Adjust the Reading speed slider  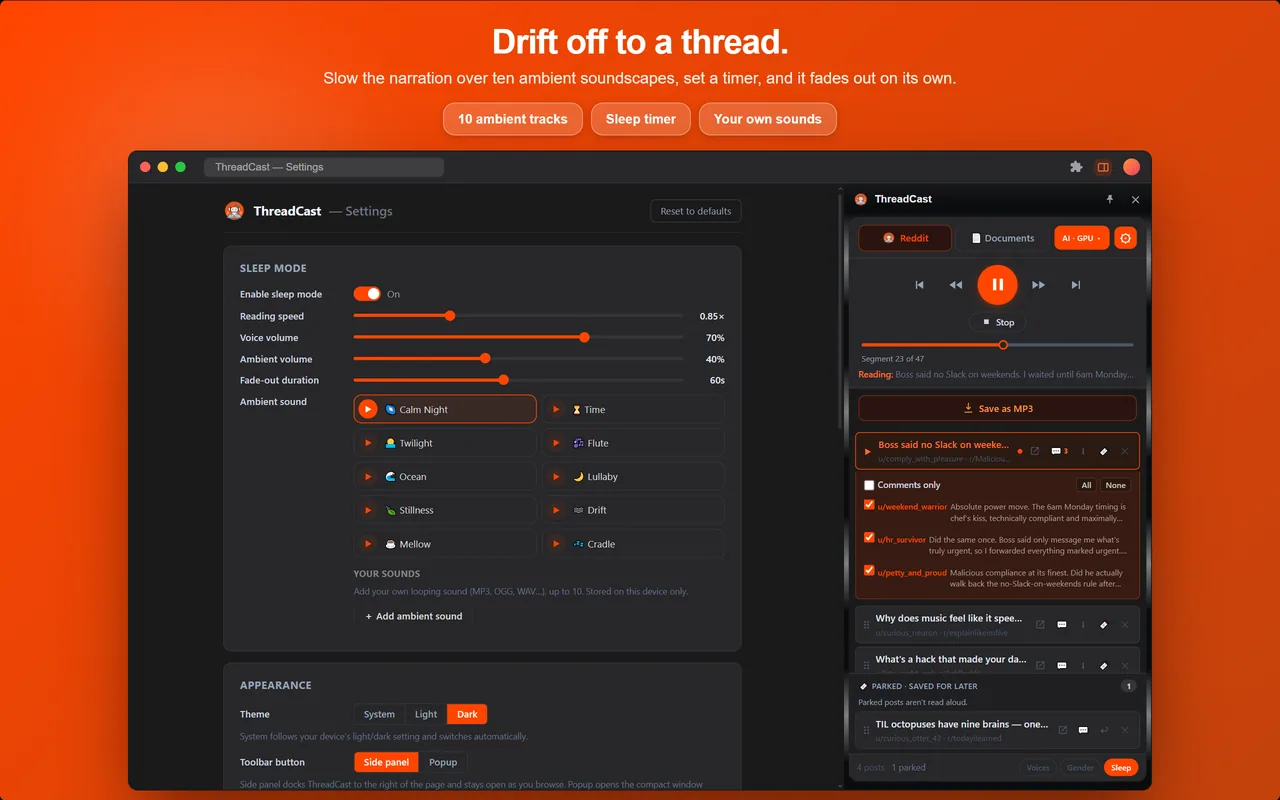point(518,316)
